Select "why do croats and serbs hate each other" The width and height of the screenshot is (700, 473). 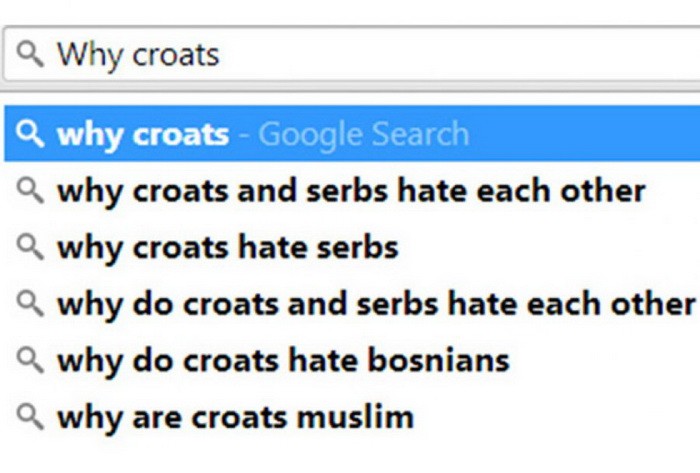coord(375,302)
